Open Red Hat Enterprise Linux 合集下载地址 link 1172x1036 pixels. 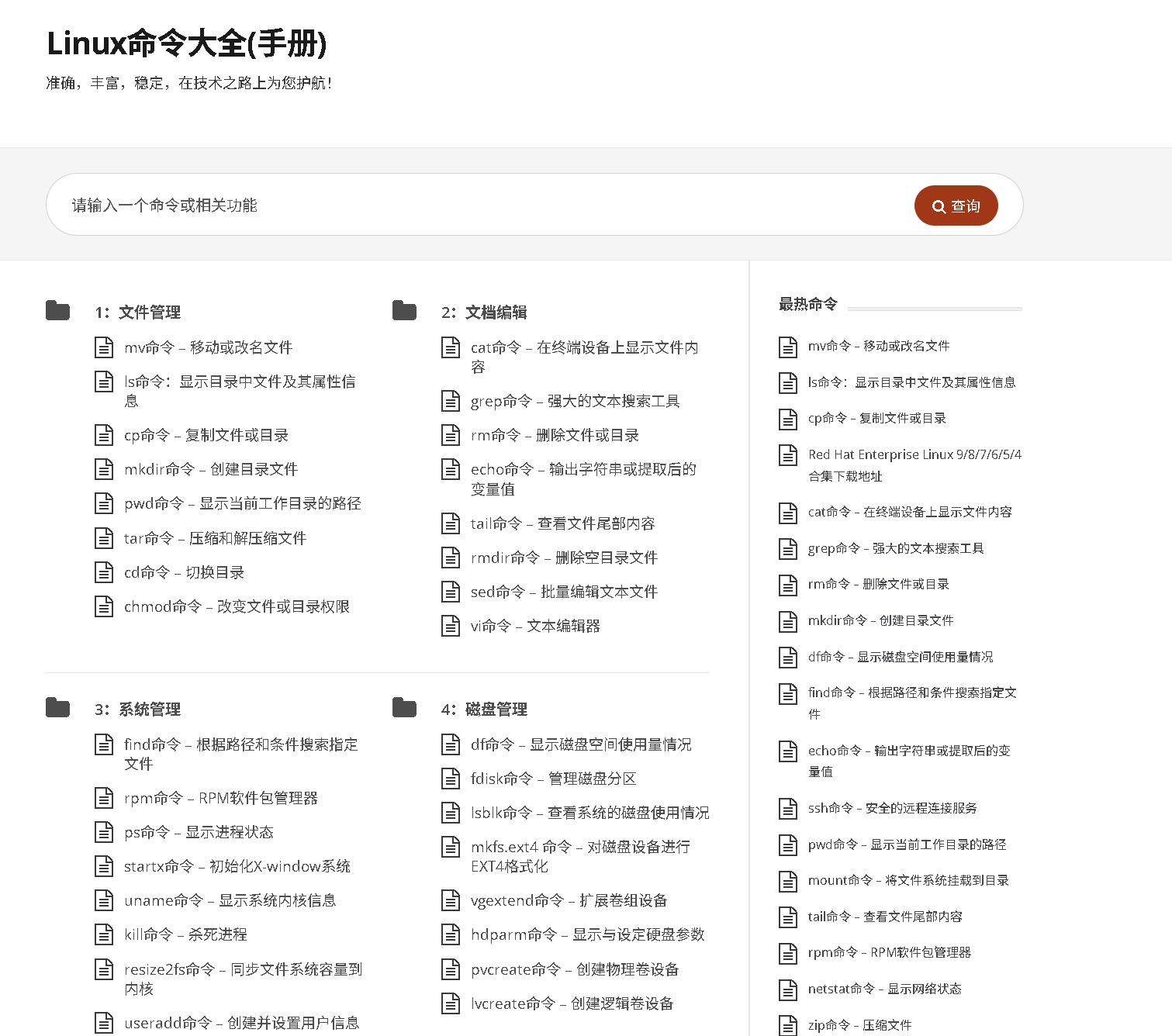tap(914, 465)
